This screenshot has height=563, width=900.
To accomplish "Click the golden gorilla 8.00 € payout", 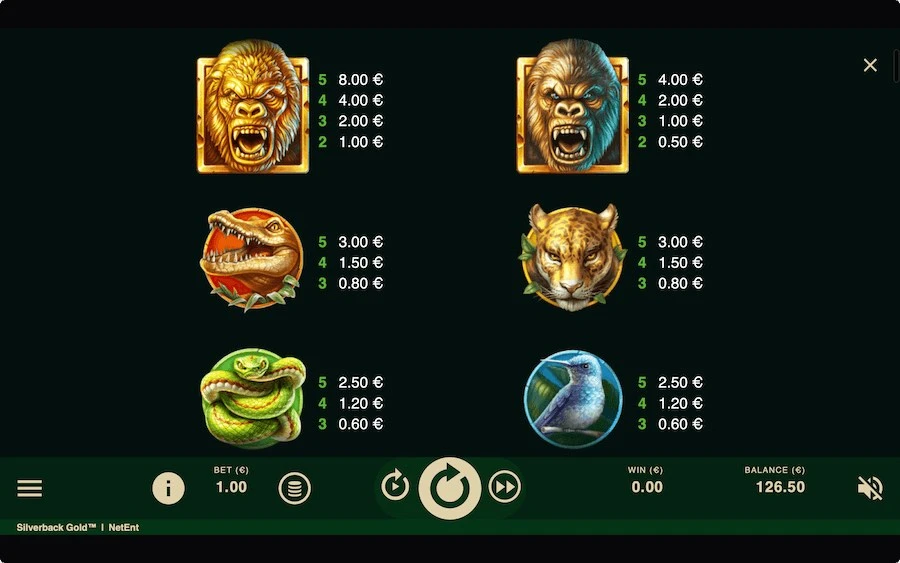I will (360, 79).
